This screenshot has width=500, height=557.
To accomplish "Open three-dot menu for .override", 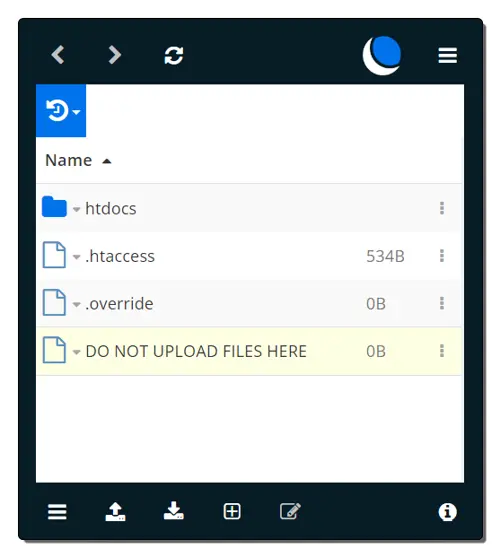I will pyautogui.click(x=442, y=303).
